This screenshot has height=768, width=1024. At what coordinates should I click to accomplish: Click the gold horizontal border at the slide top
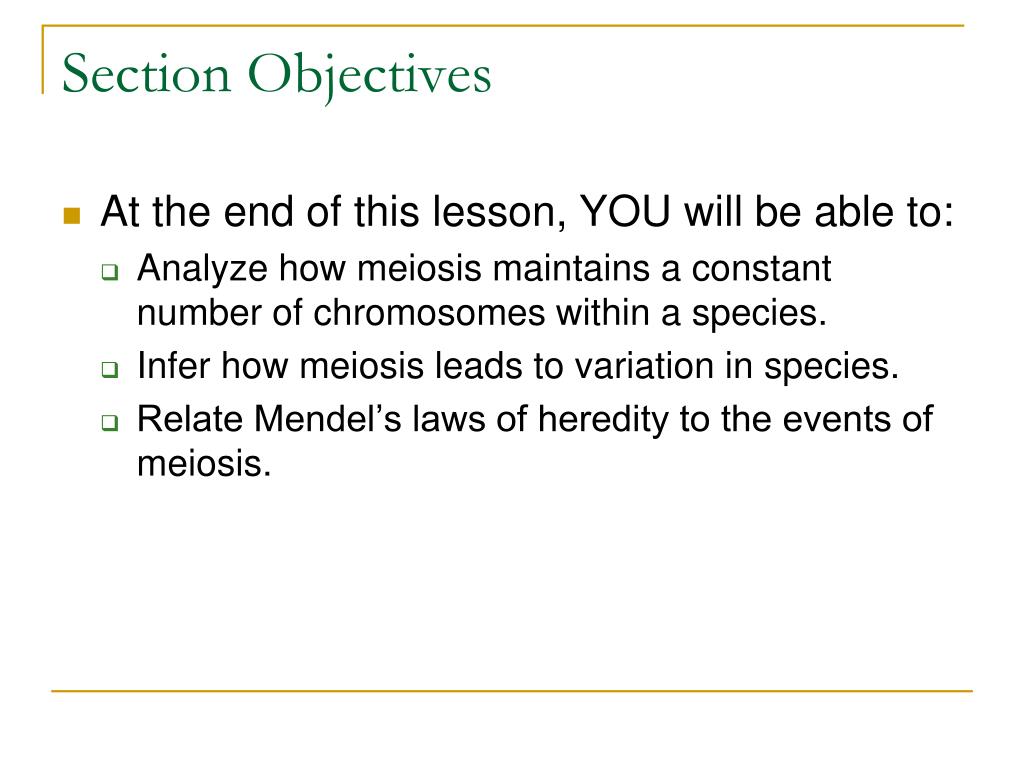(x=503, y=25)
